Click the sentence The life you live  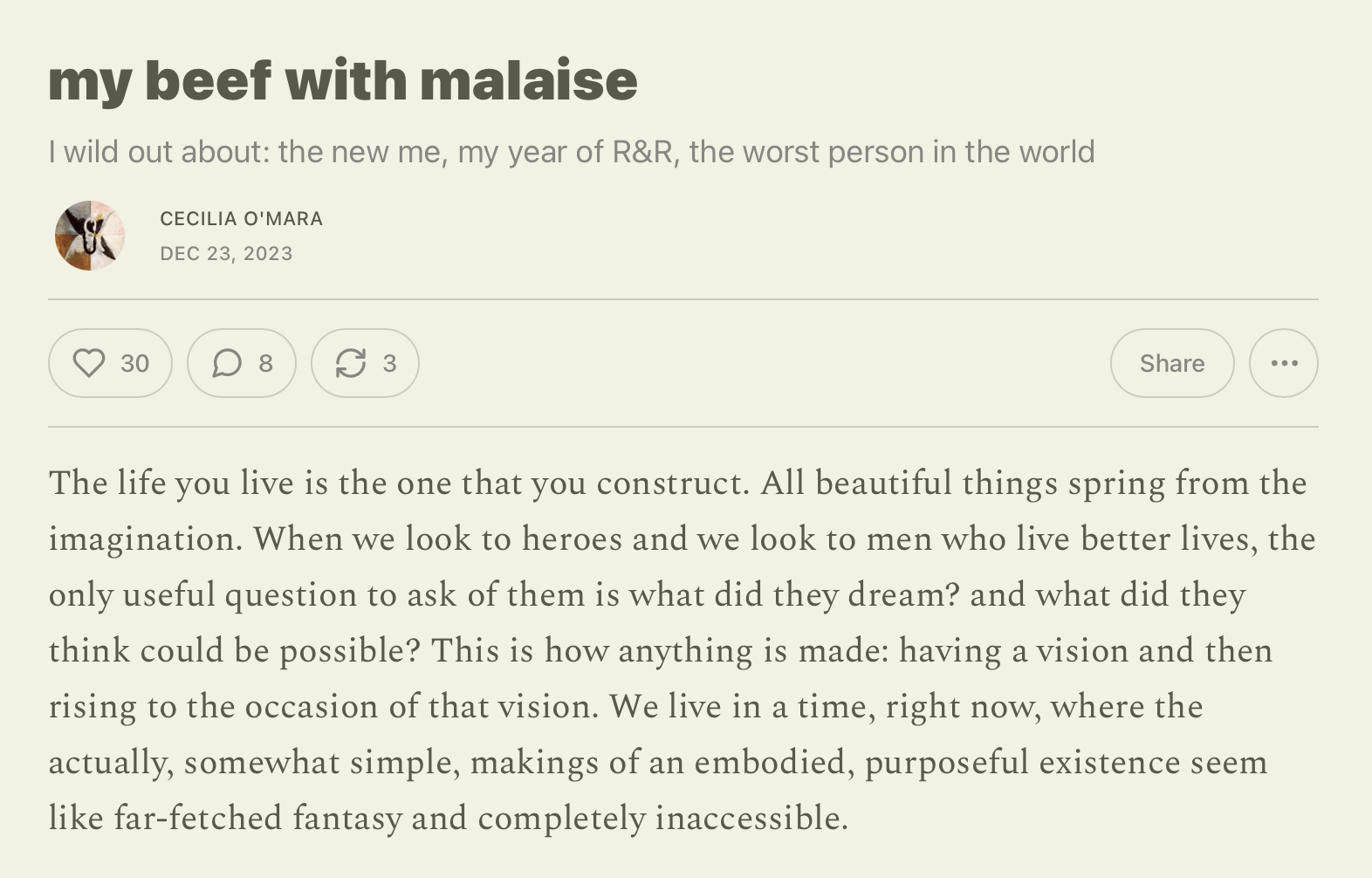pyautogui.click(x=399, y=484)
